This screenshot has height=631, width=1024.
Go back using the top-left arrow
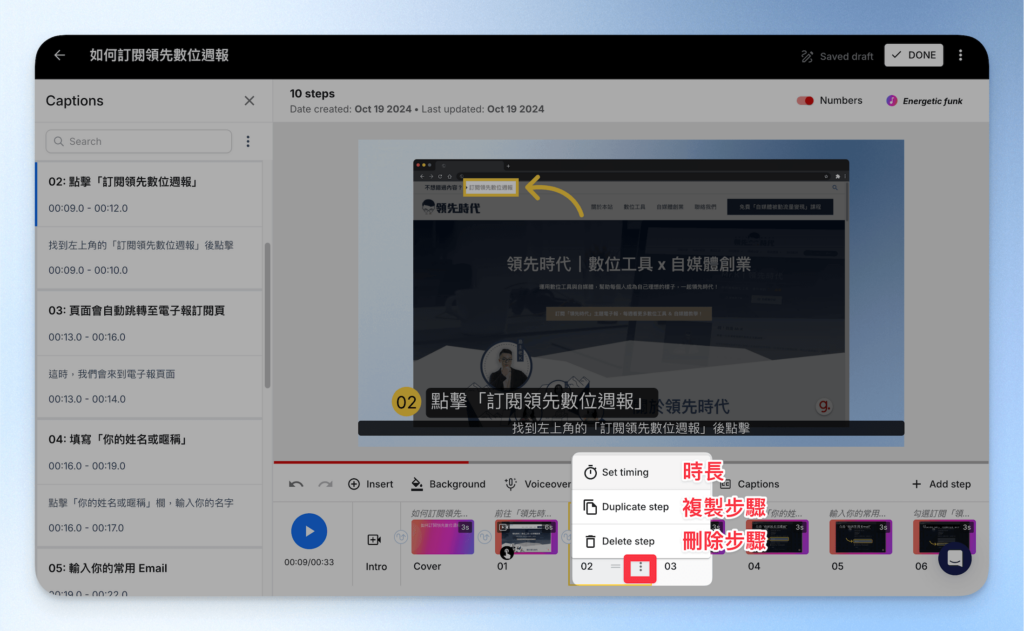point(59,56)
